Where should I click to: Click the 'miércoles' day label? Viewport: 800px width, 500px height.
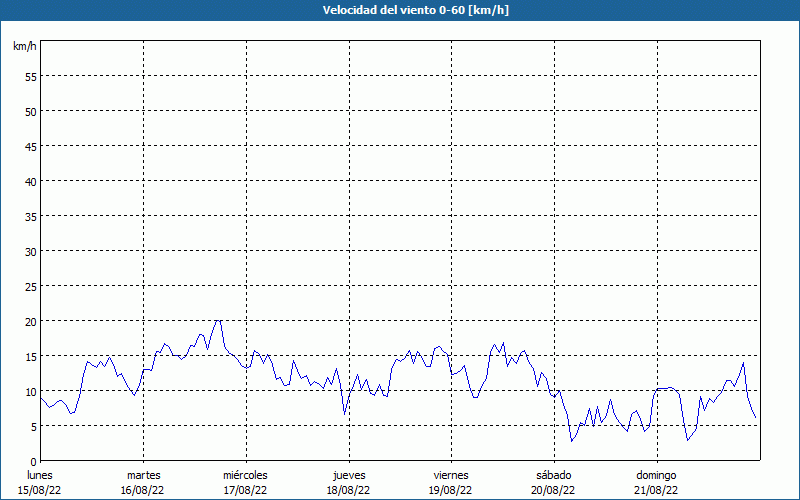coord(245,475)
